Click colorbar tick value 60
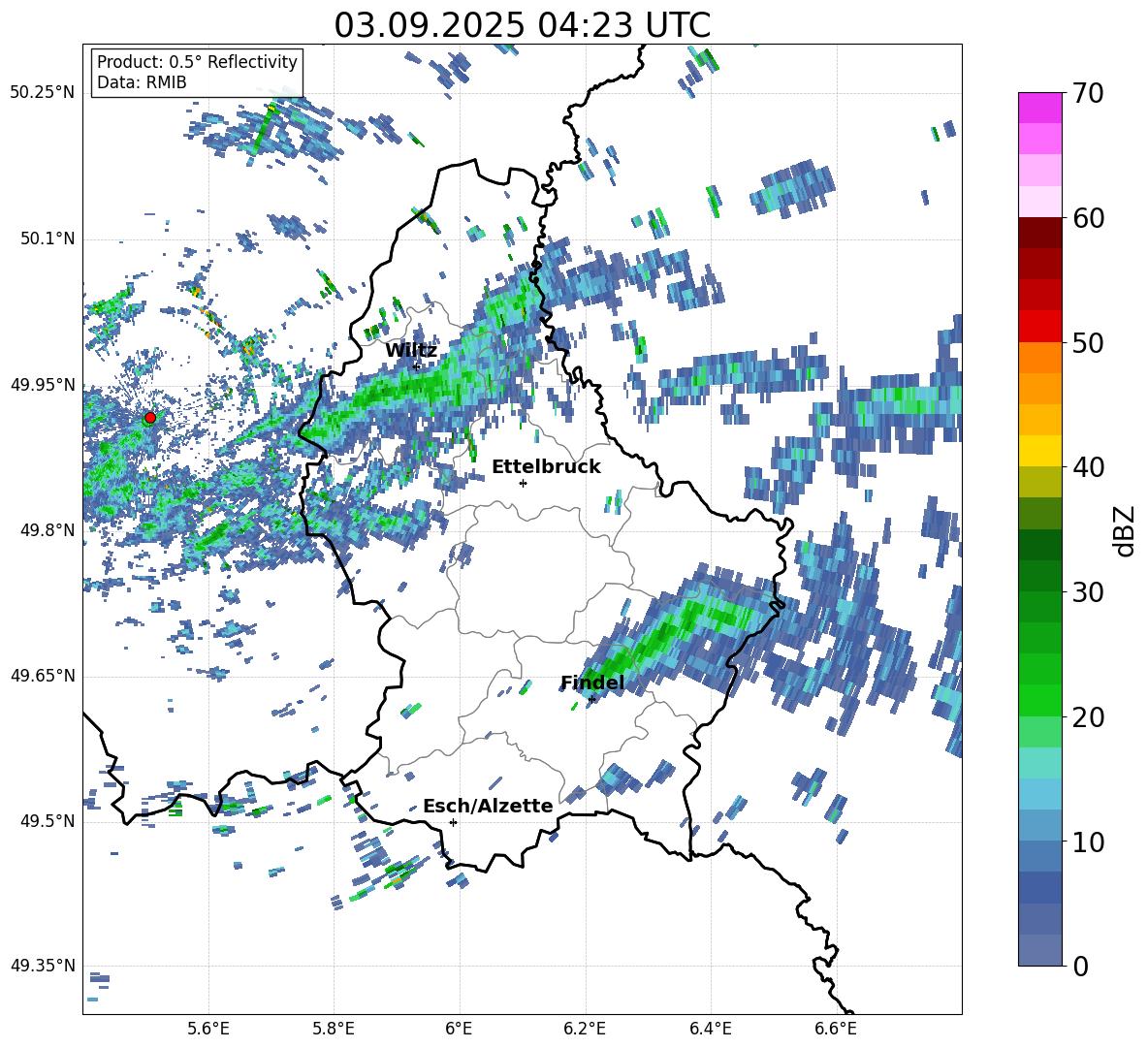This screenshot has width=1148, height=1048. pyautogui.click(x=1087, y=218)
